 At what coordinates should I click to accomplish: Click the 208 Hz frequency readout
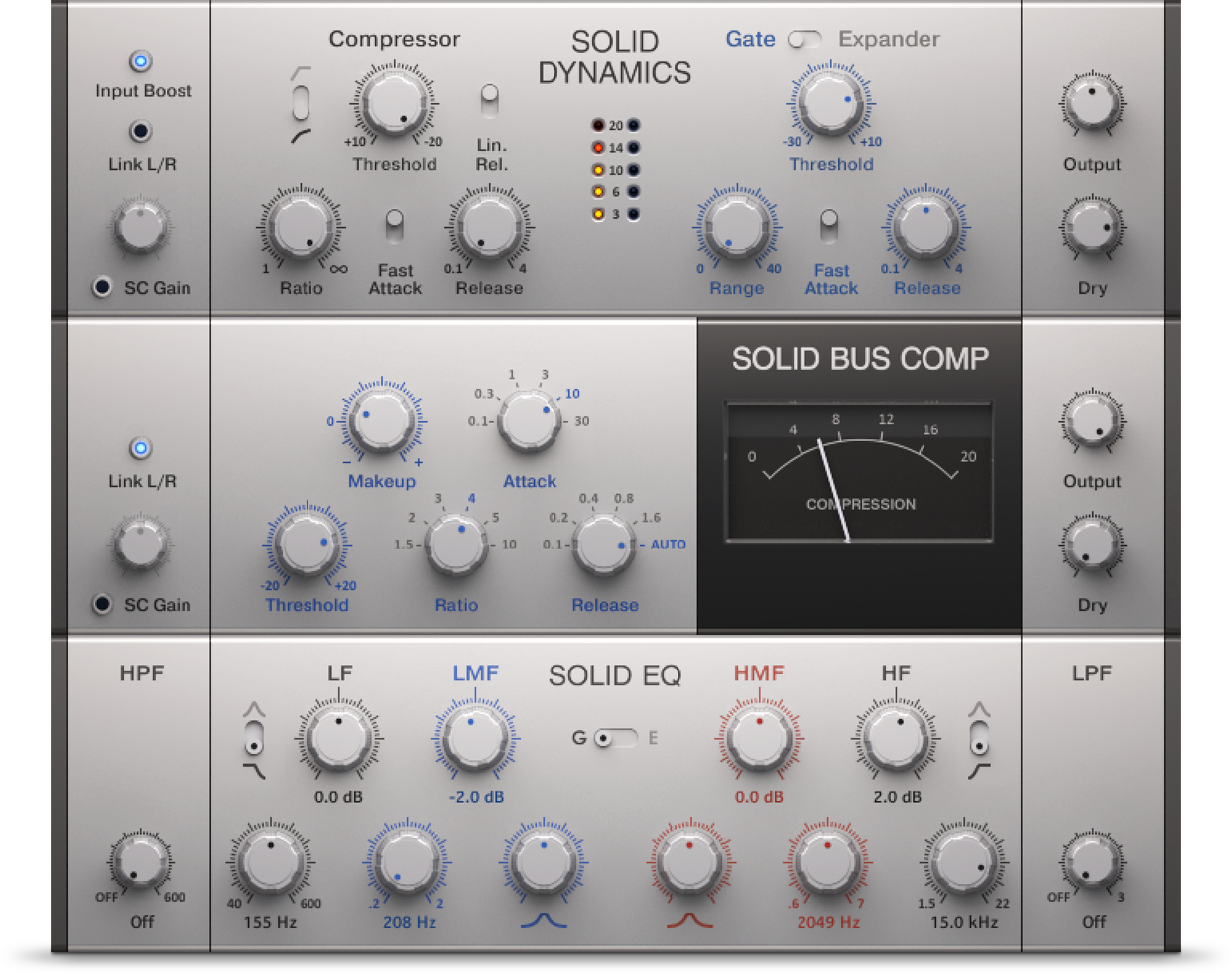click(x=410, y=922)
